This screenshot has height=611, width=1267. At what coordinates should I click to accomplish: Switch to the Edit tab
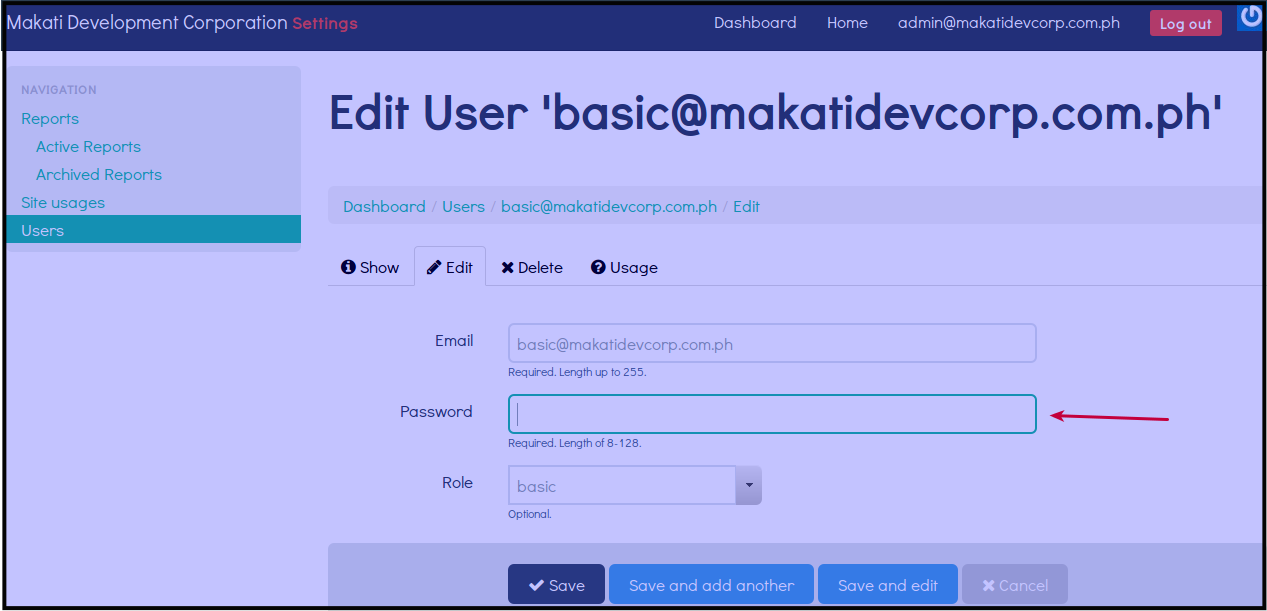450,267
